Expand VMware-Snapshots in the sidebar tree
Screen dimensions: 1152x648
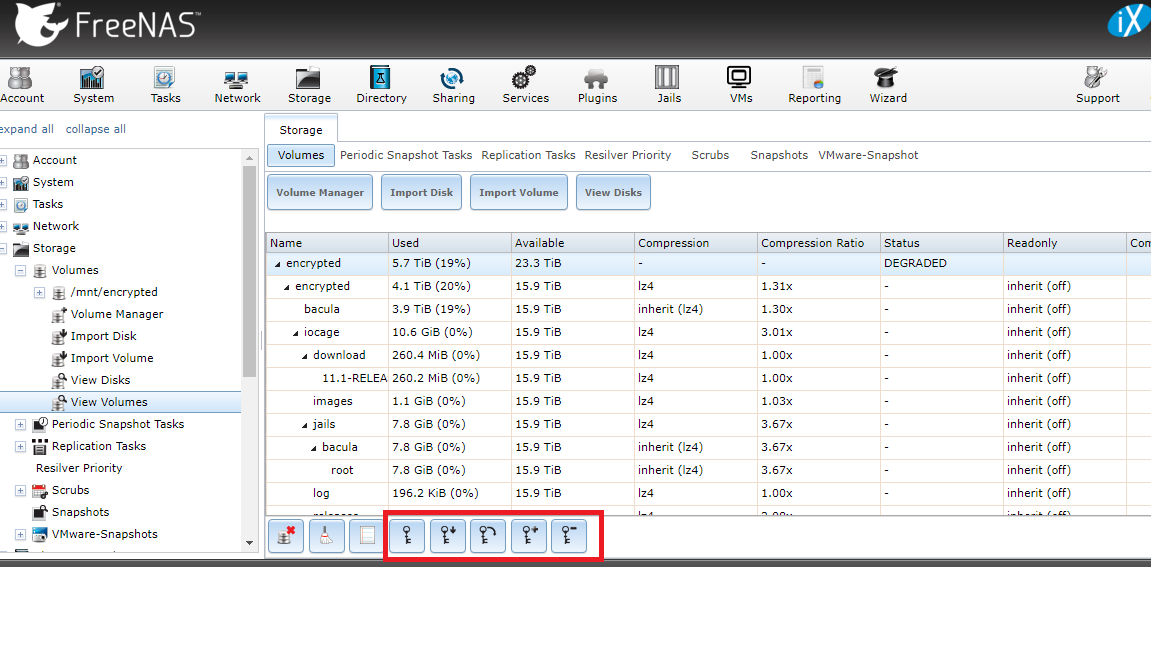[21, 535]
